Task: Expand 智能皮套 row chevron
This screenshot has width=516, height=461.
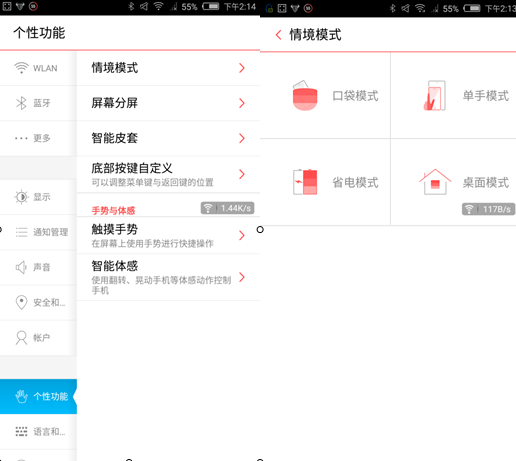Action: [x=242, y=138]
